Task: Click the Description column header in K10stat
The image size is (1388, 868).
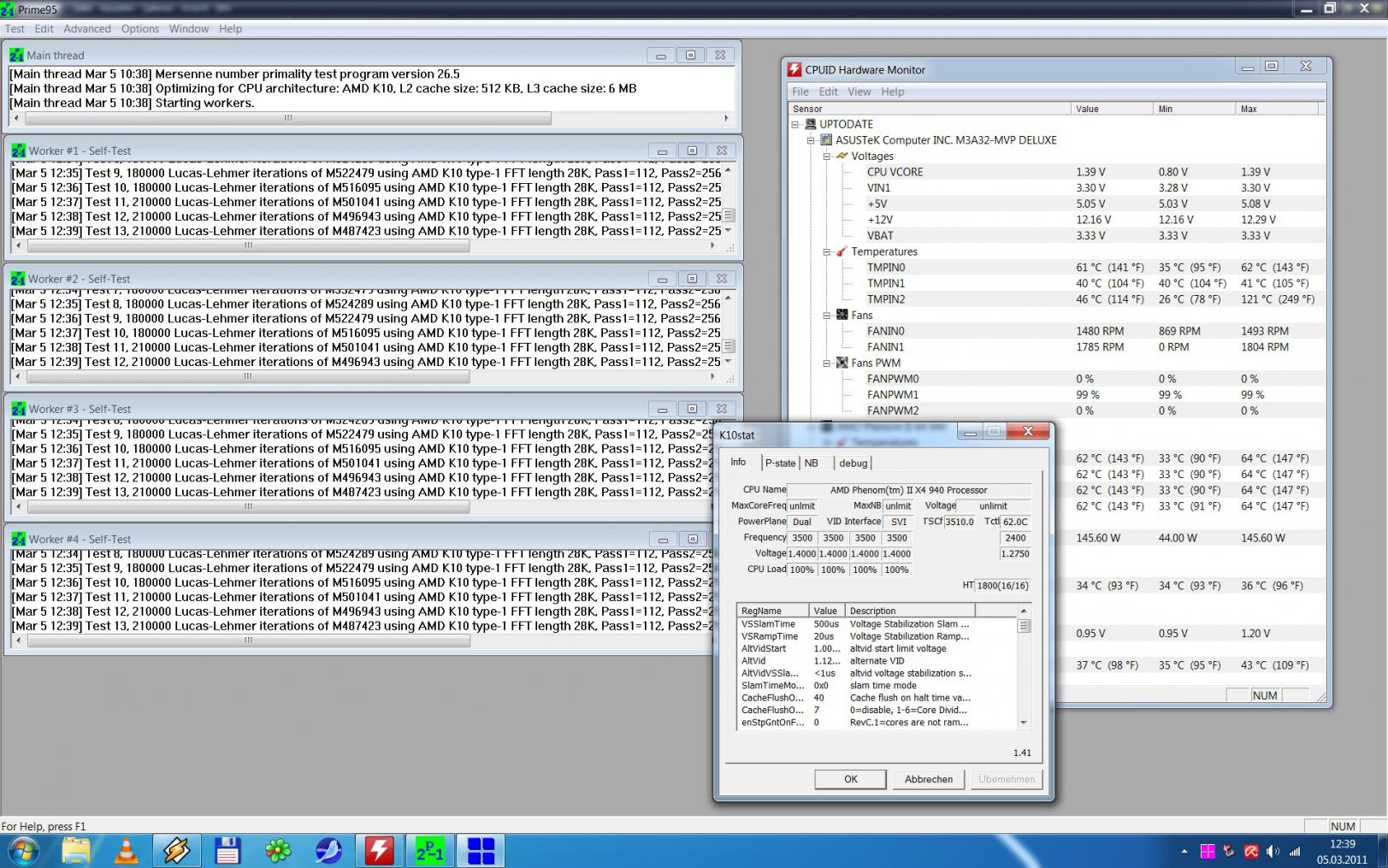Action: pos(910,611)
